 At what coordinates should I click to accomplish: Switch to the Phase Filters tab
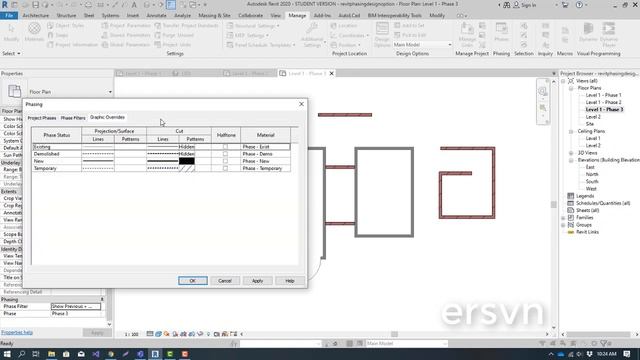73,118
